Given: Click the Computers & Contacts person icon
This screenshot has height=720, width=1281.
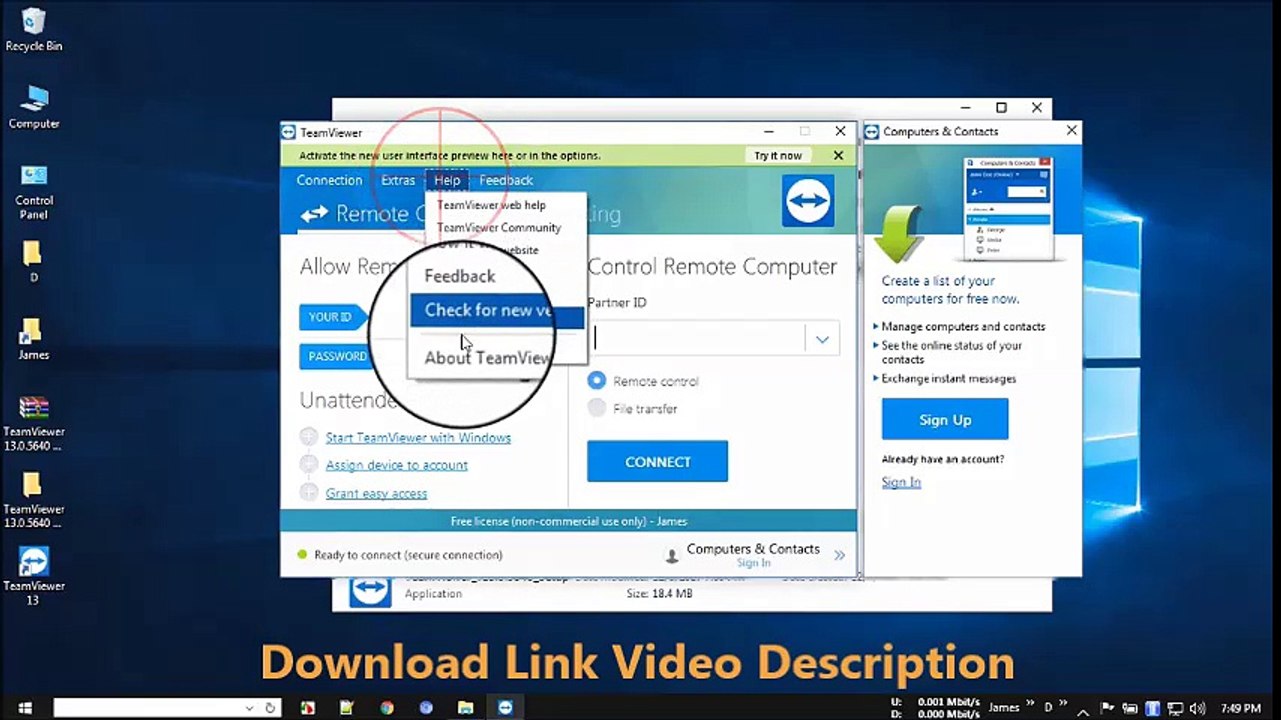Looking at the screenshot, I should coord(671,555).
